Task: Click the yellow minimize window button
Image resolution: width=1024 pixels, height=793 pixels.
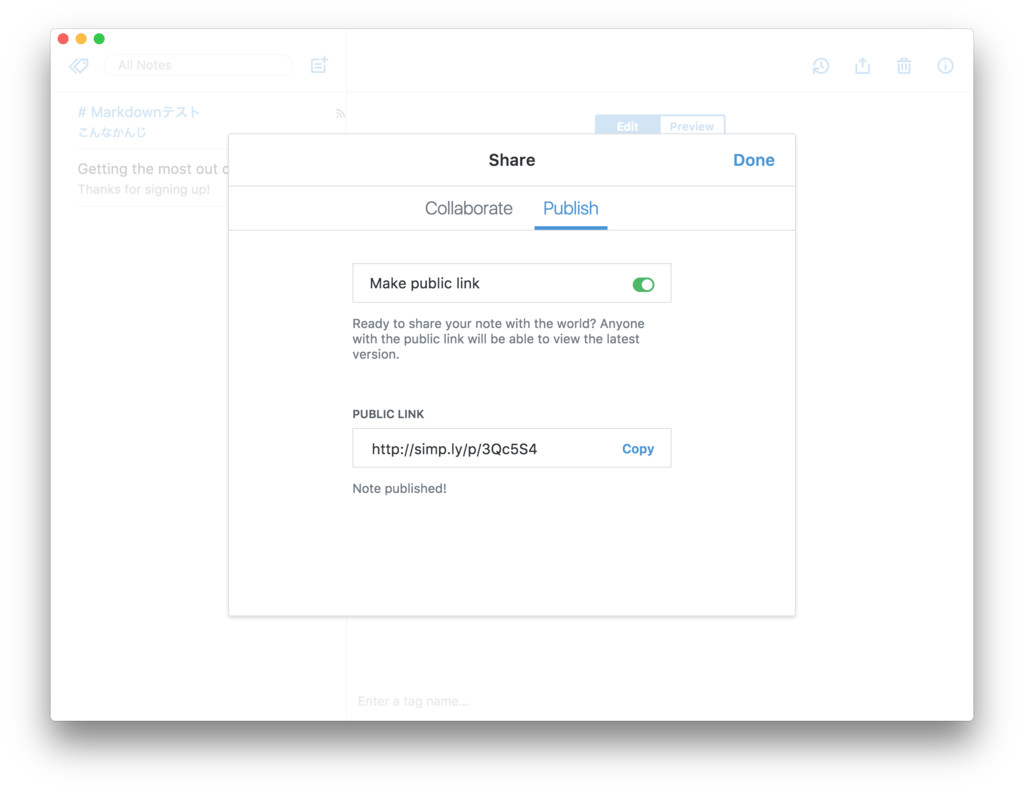Action: pos(81,39)
